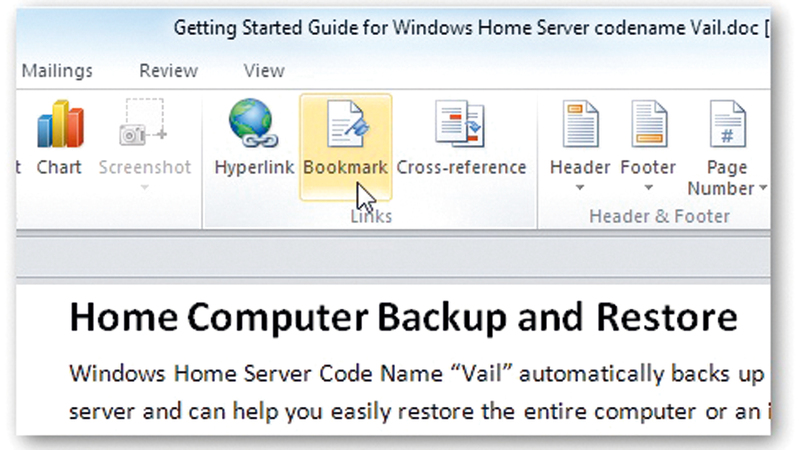
Task: Expand the Header dropdown arrow
Action: (x=580, y=187)
